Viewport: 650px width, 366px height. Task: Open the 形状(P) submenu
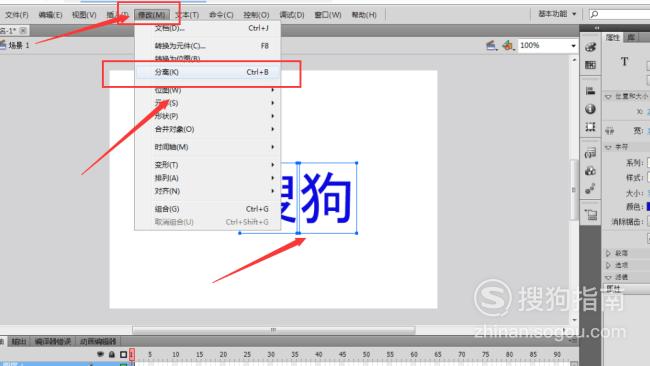tap(208, 116)
